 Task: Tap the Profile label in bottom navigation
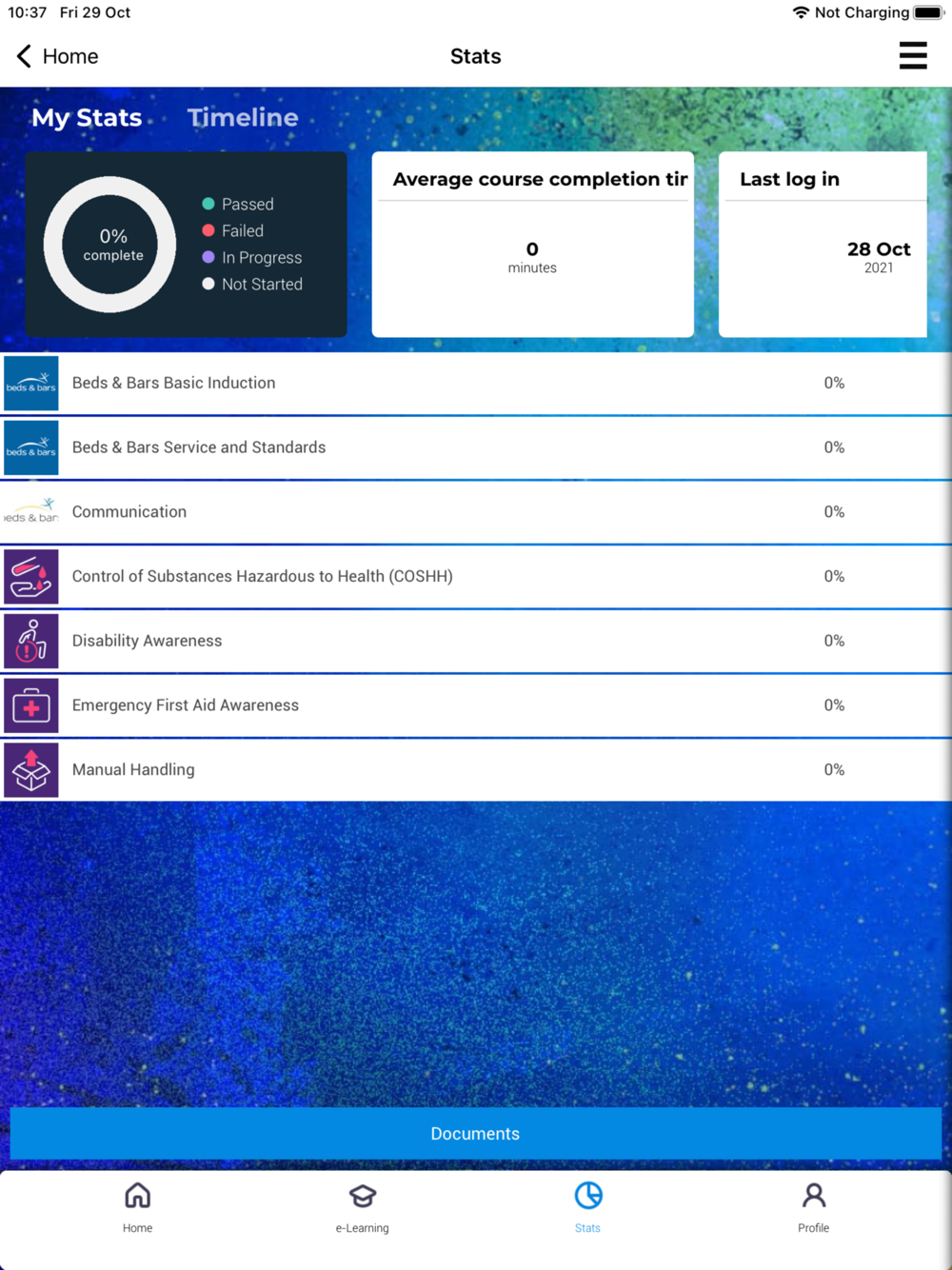click(813, 1228)
